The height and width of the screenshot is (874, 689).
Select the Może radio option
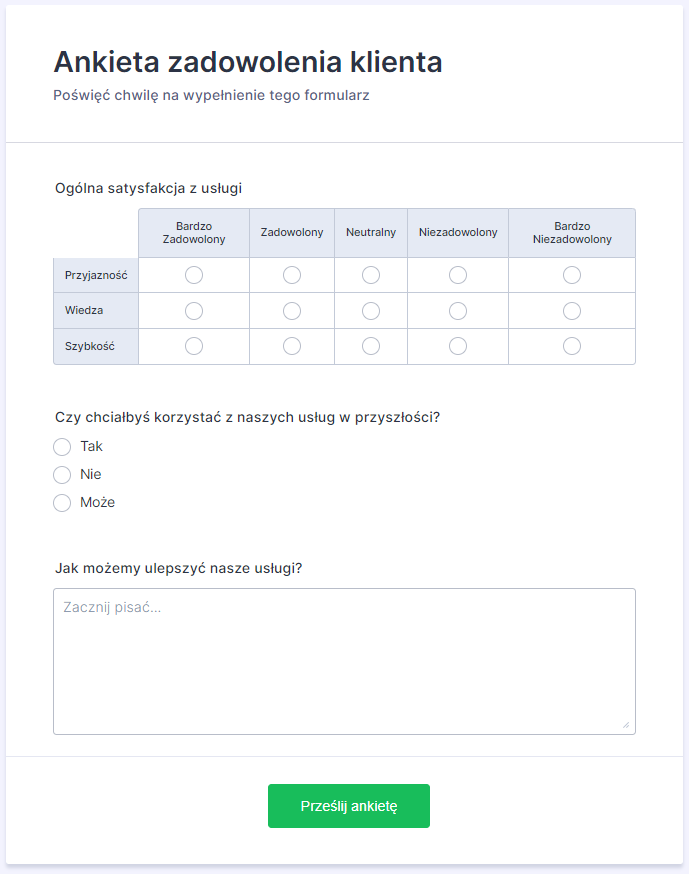click(x=62, y=503)
